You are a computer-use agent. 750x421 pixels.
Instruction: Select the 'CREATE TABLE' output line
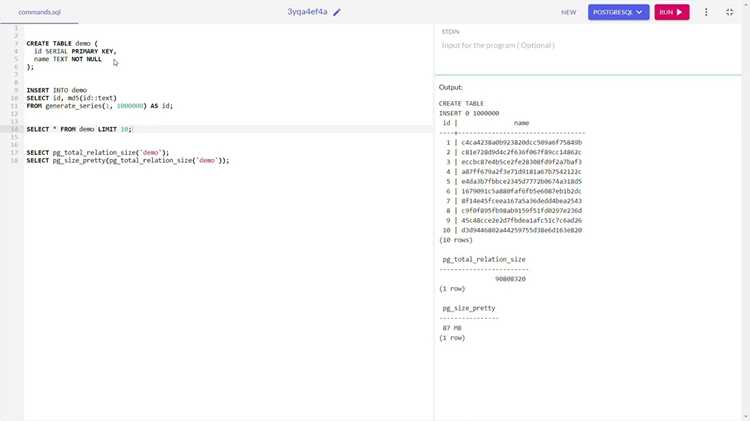[x=461, y=103]
